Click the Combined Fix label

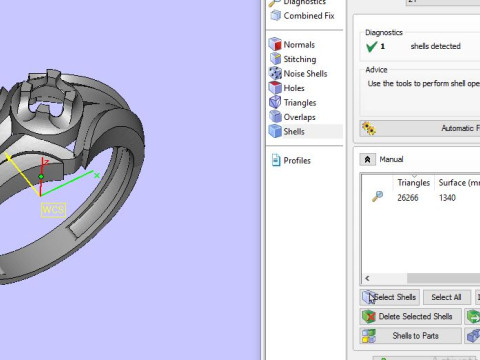[x=309, y=16]
